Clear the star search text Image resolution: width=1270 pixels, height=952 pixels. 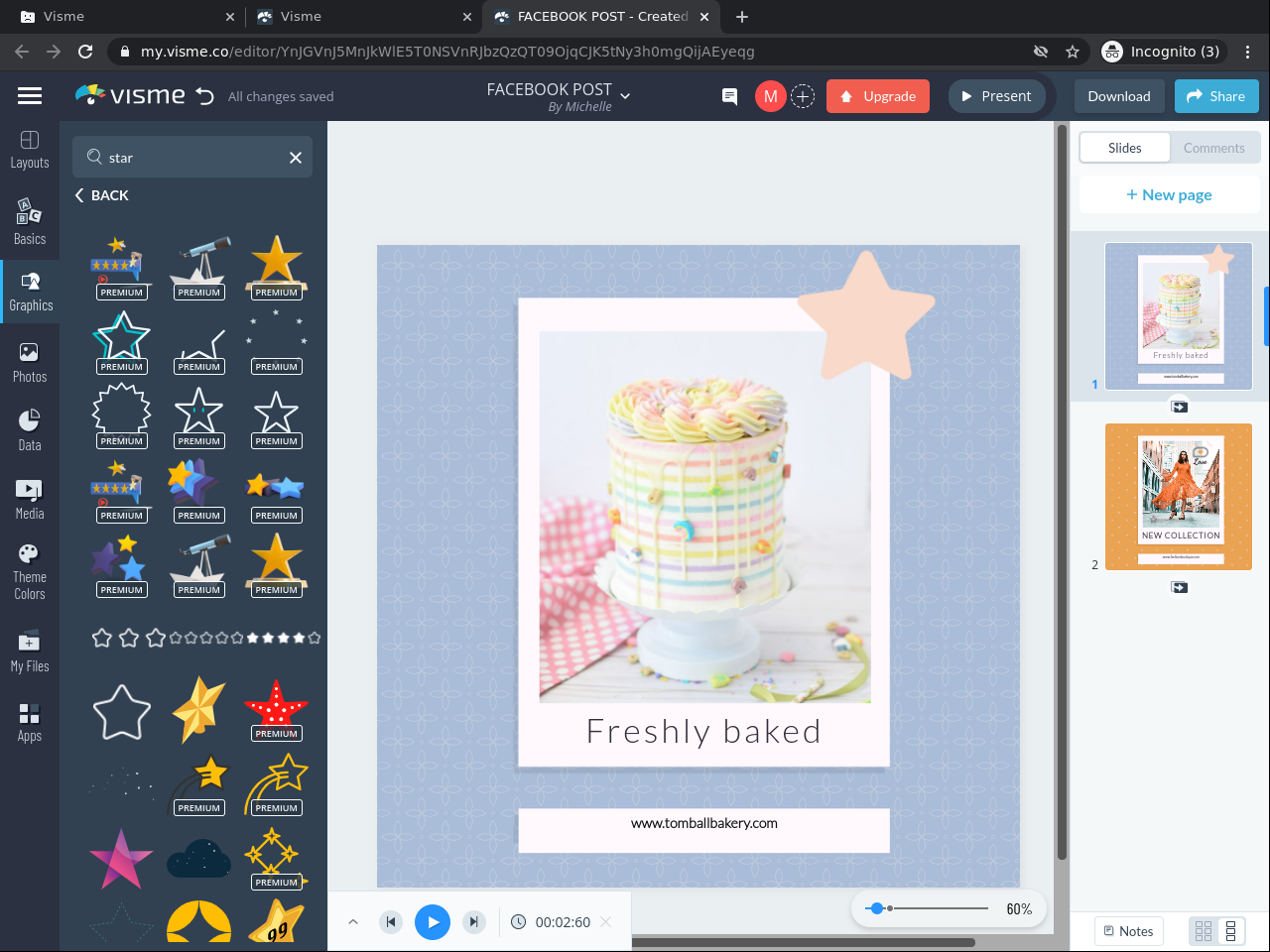pos(296,158)
